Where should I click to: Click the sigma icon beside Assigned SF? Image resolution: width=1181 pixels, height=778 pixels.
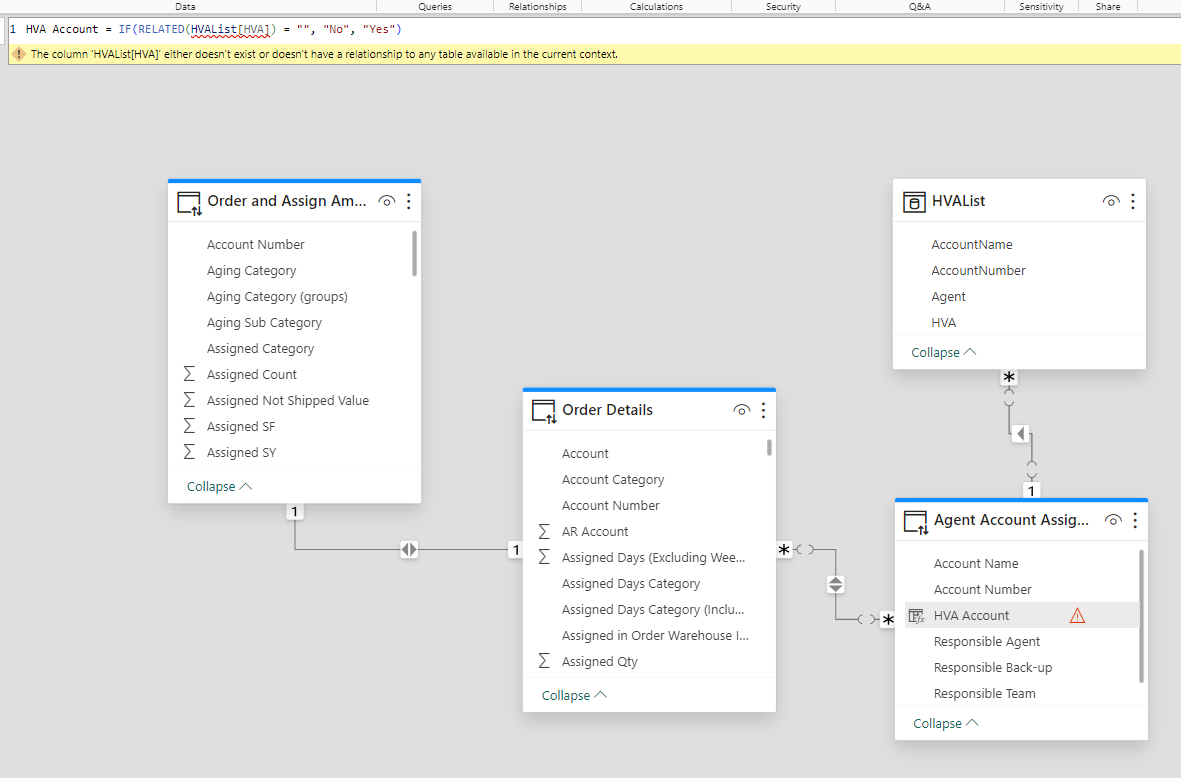(189, 426)
